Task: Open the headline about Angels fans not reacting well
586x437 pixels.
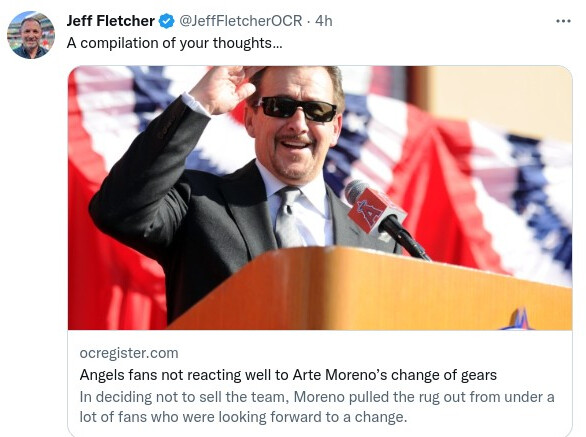Action: coord(288,375)
